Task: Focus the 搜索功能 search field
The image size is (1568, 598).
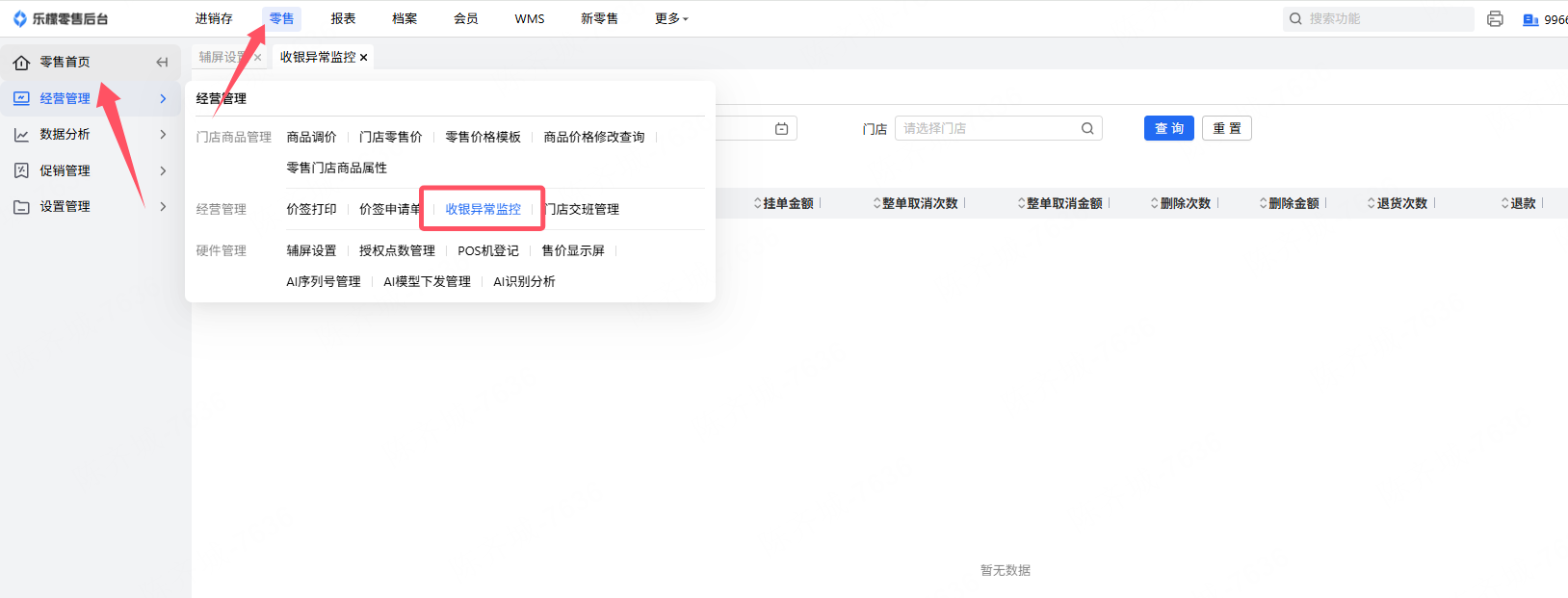Action: [x=1378, y=18]
